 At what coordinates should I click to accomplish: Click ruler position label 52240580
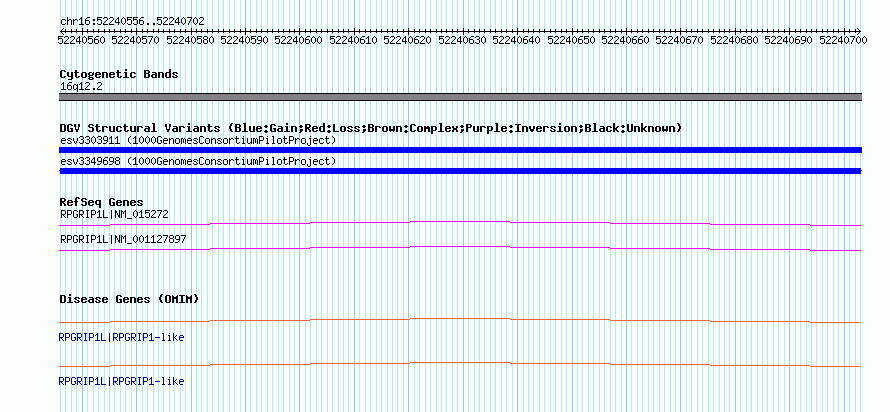(x=190, y=40)
